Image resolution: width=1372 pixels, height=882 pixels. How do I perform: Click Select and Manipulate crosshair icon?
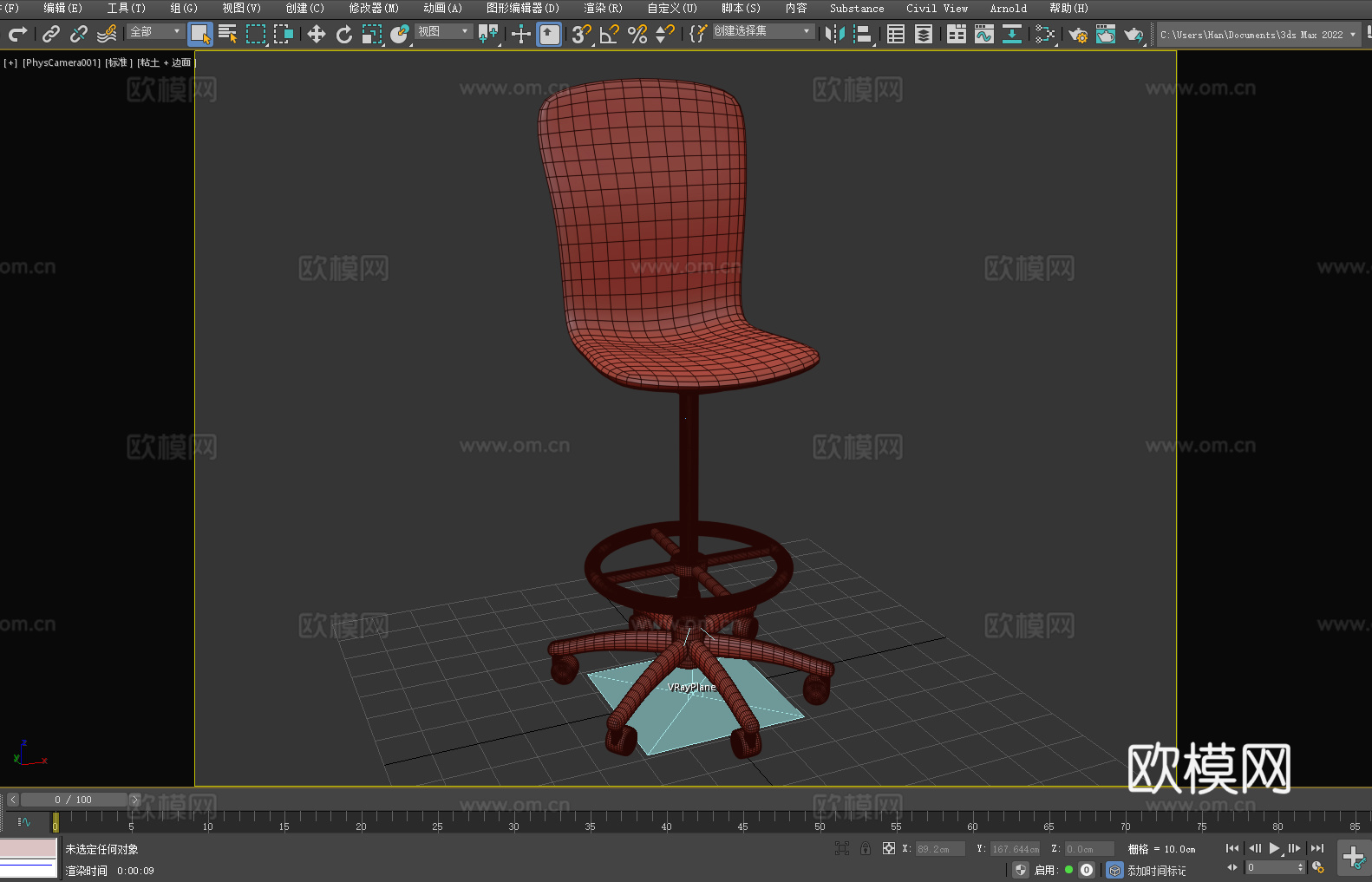coord(521,34)
